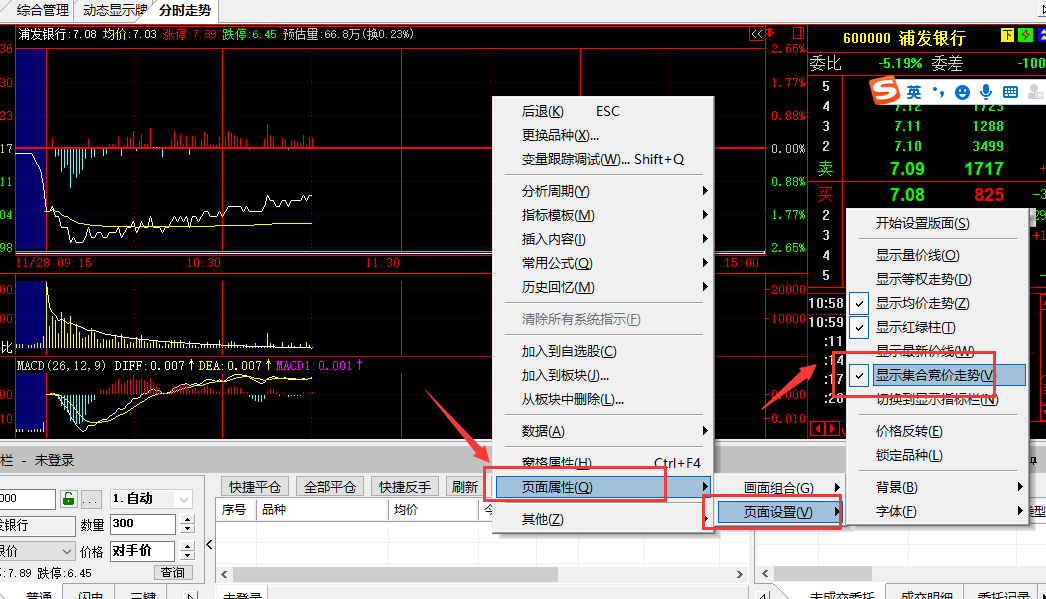Click the green lightning bolt icon
The height and width of the screenshot is (599, 1046).
(1025, 35)
